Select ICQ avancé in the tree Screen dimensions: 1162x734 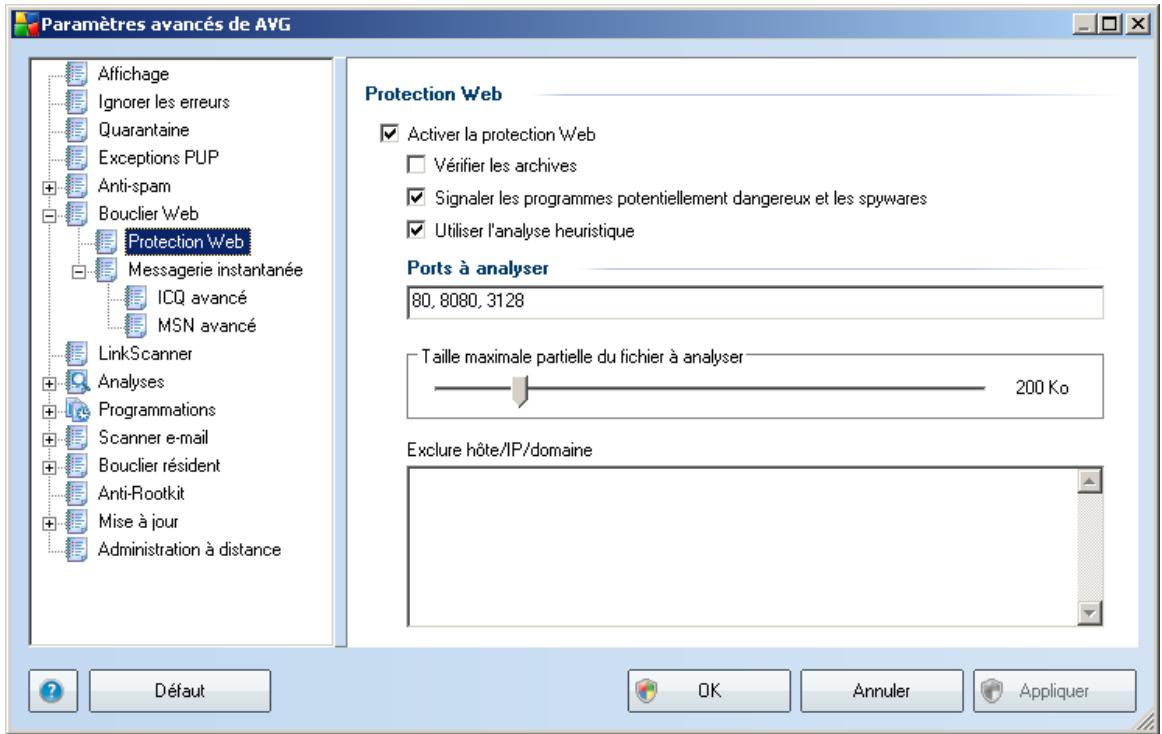click(202, 297)
